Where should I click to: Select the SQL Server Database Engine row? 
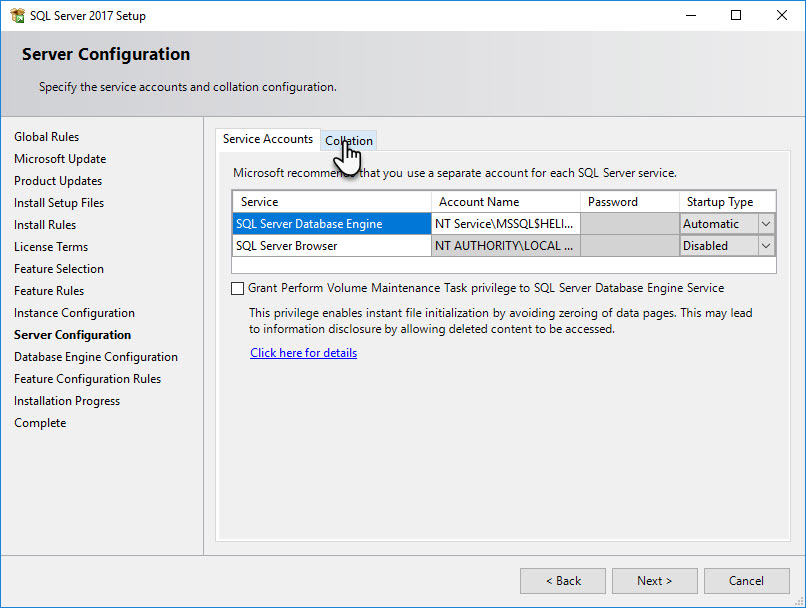[332, 224]
